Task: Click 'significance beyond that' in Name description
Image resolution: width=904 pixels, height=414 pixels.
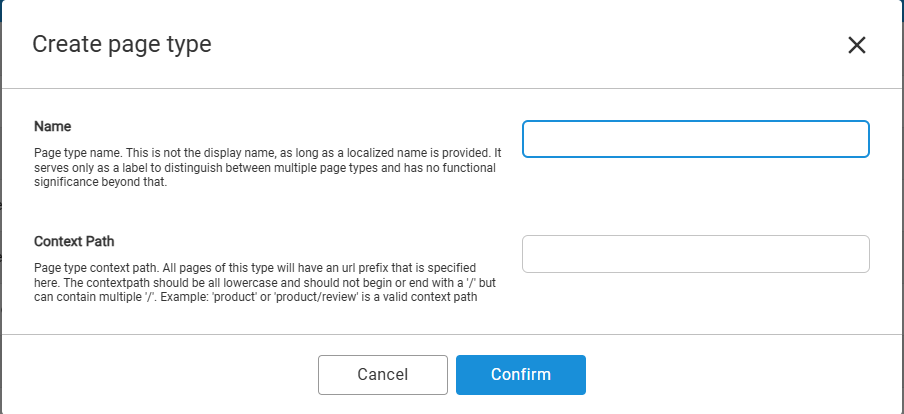Action: click(100, 182)
